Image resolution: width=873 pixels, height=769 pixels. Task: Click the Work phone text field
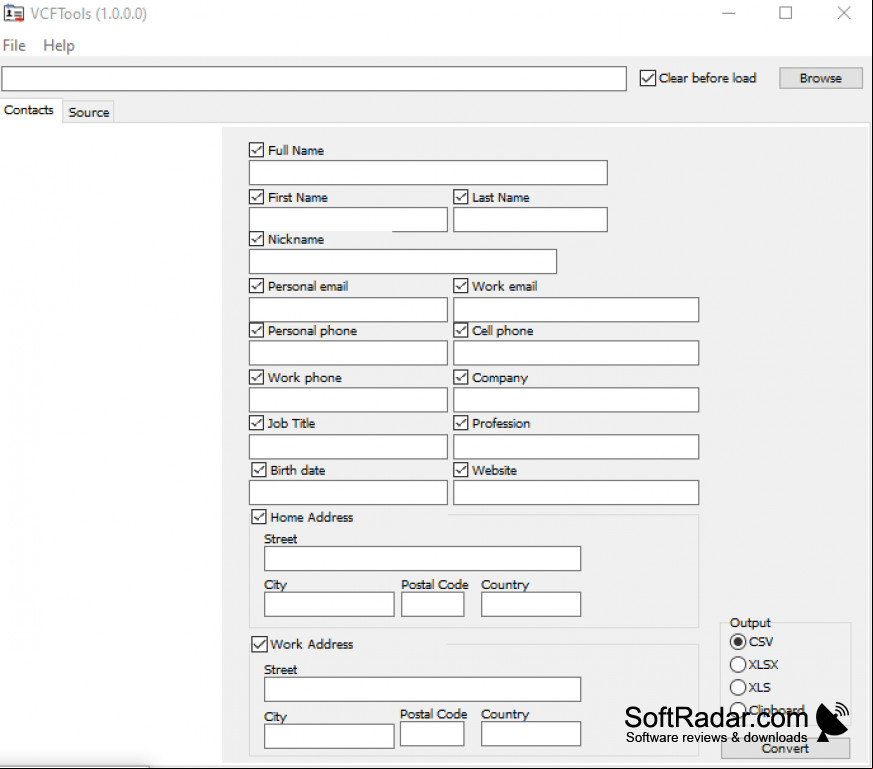pyautogui.click(x=348, y=400)
